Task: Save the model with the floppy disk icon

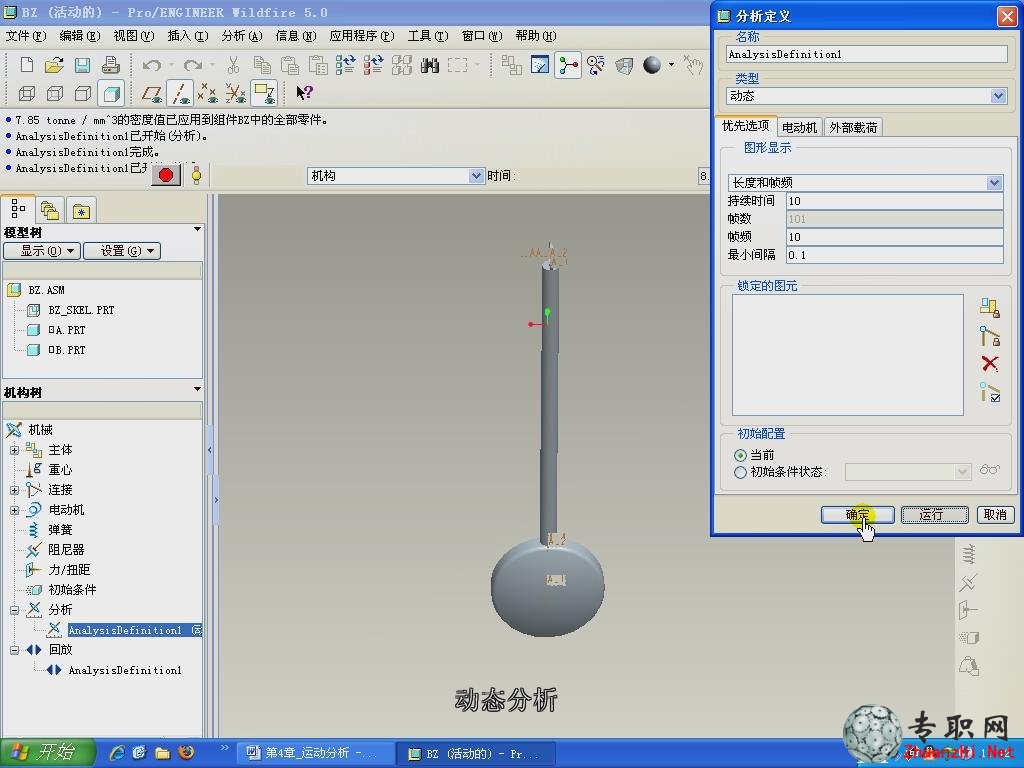Action: [x=82, y=65]
